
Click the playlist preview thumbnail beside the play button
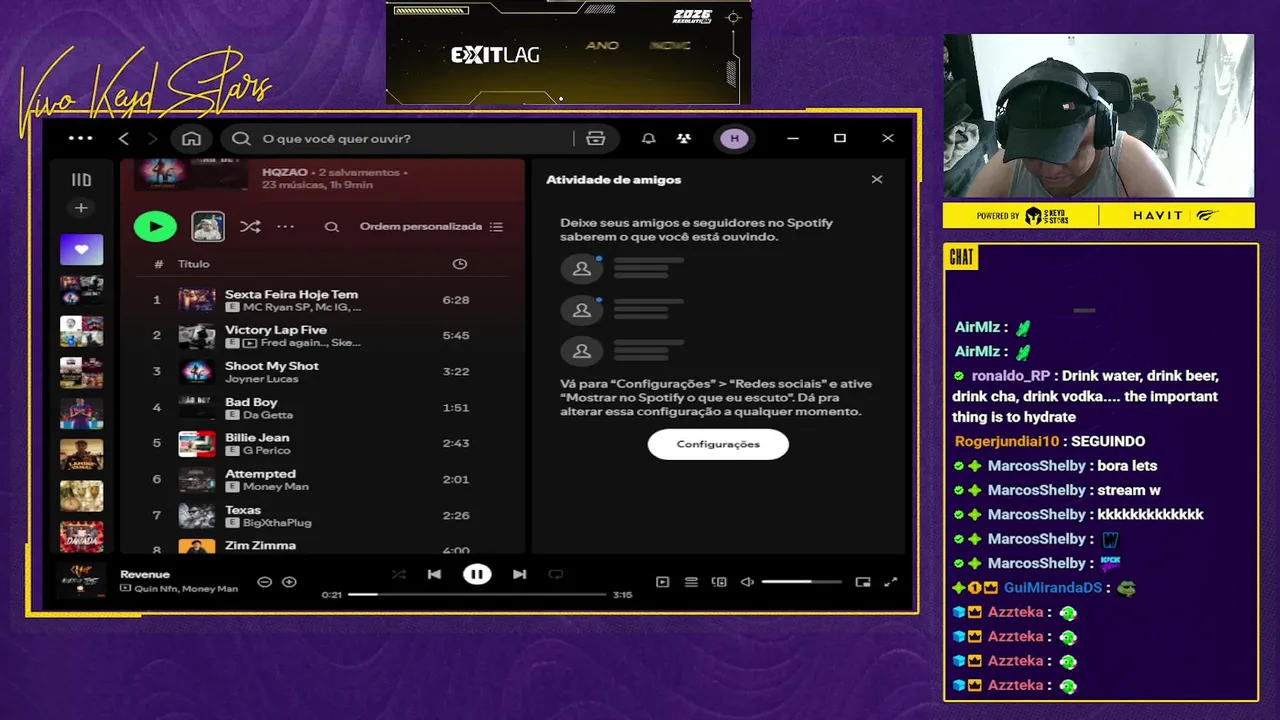(208, 227)
